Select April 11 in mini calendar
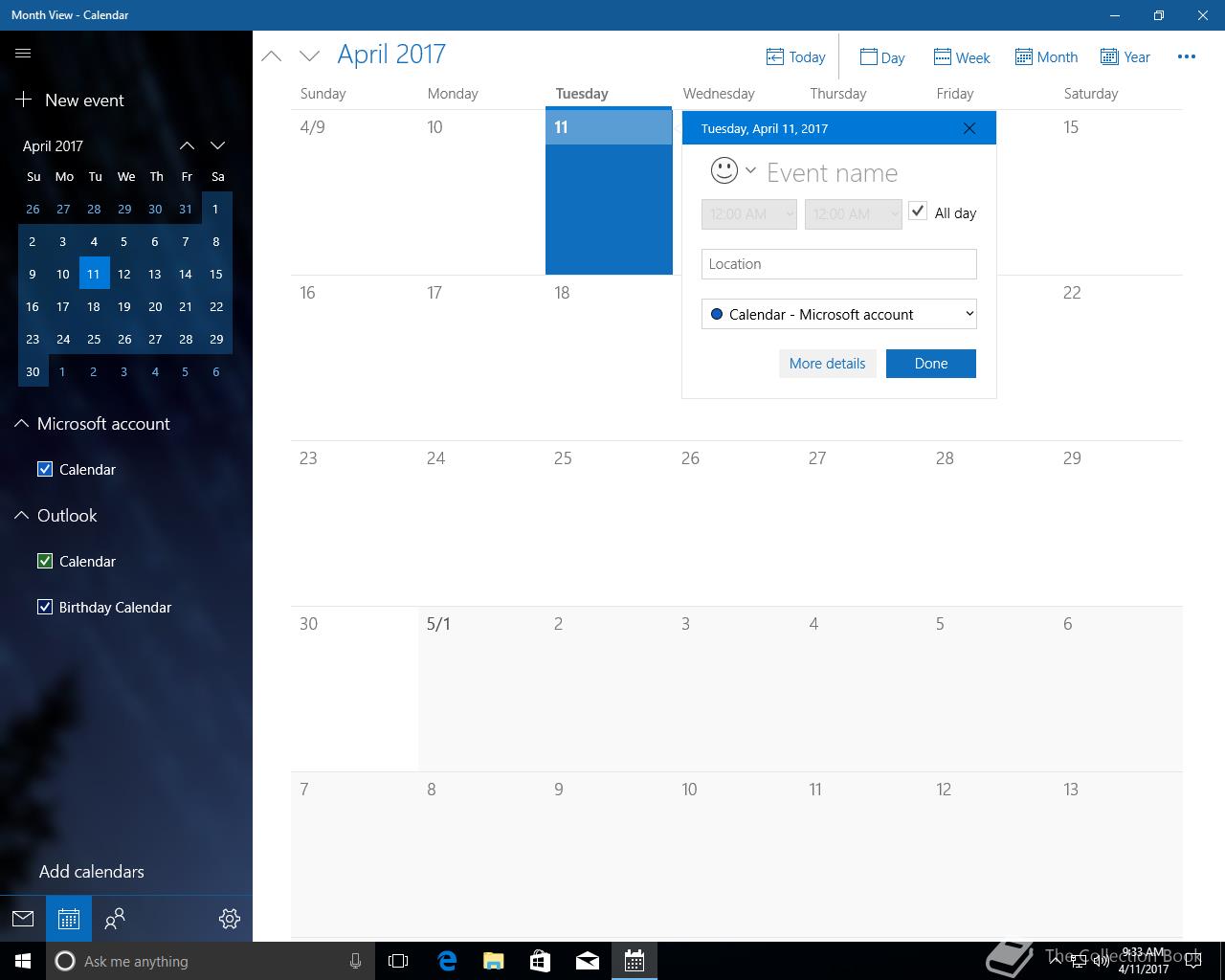 [x=94, y=274]
